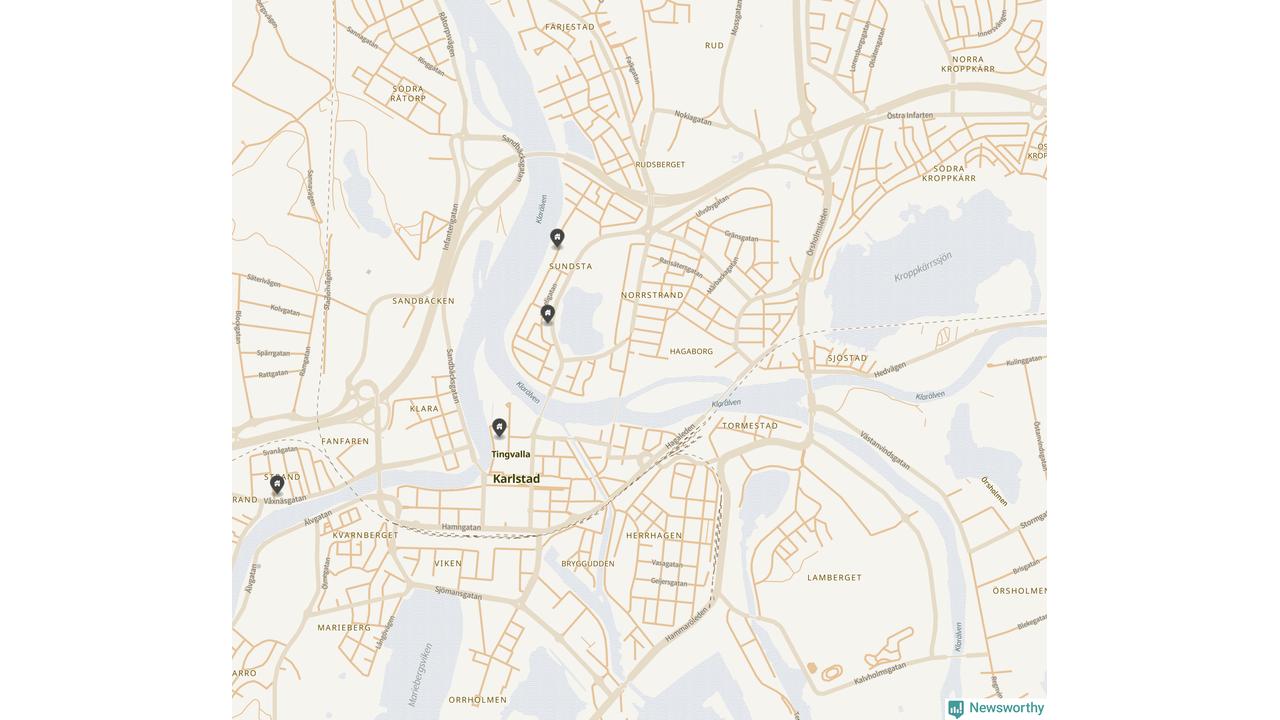Click the house marker above Sundsta label
Screen dimensions: 1280x720
pyautogui.click(x=557, y=238)
